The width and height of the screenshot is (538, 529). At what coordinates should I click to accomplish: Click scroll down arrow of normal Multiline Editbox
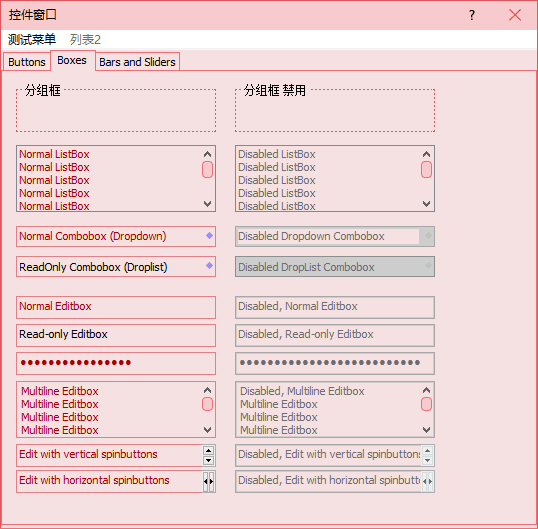[x=207, y=430]
